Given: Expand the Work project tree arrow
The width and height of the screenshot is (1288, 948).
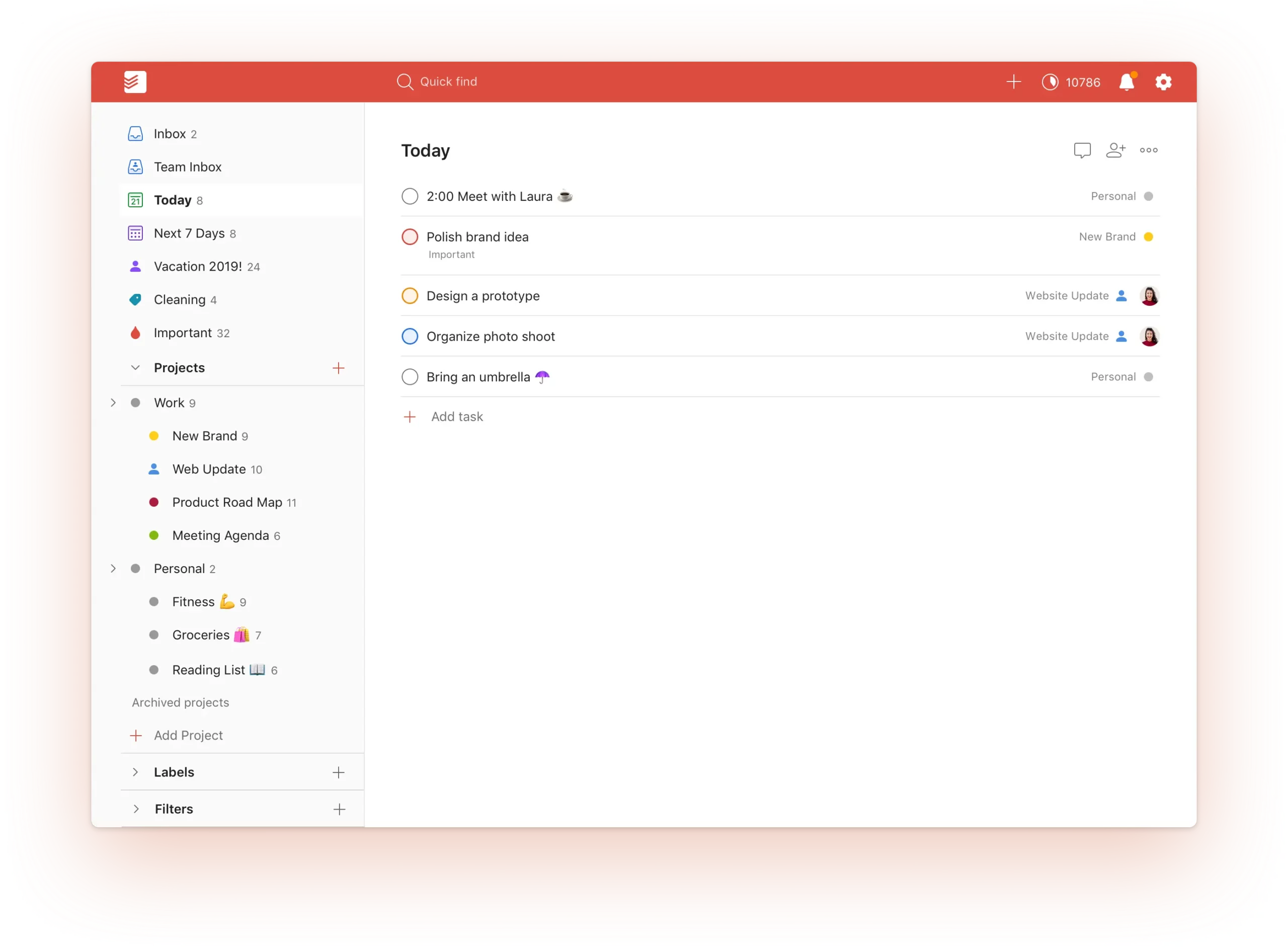Looking at the screenshot, I should 113,402.
